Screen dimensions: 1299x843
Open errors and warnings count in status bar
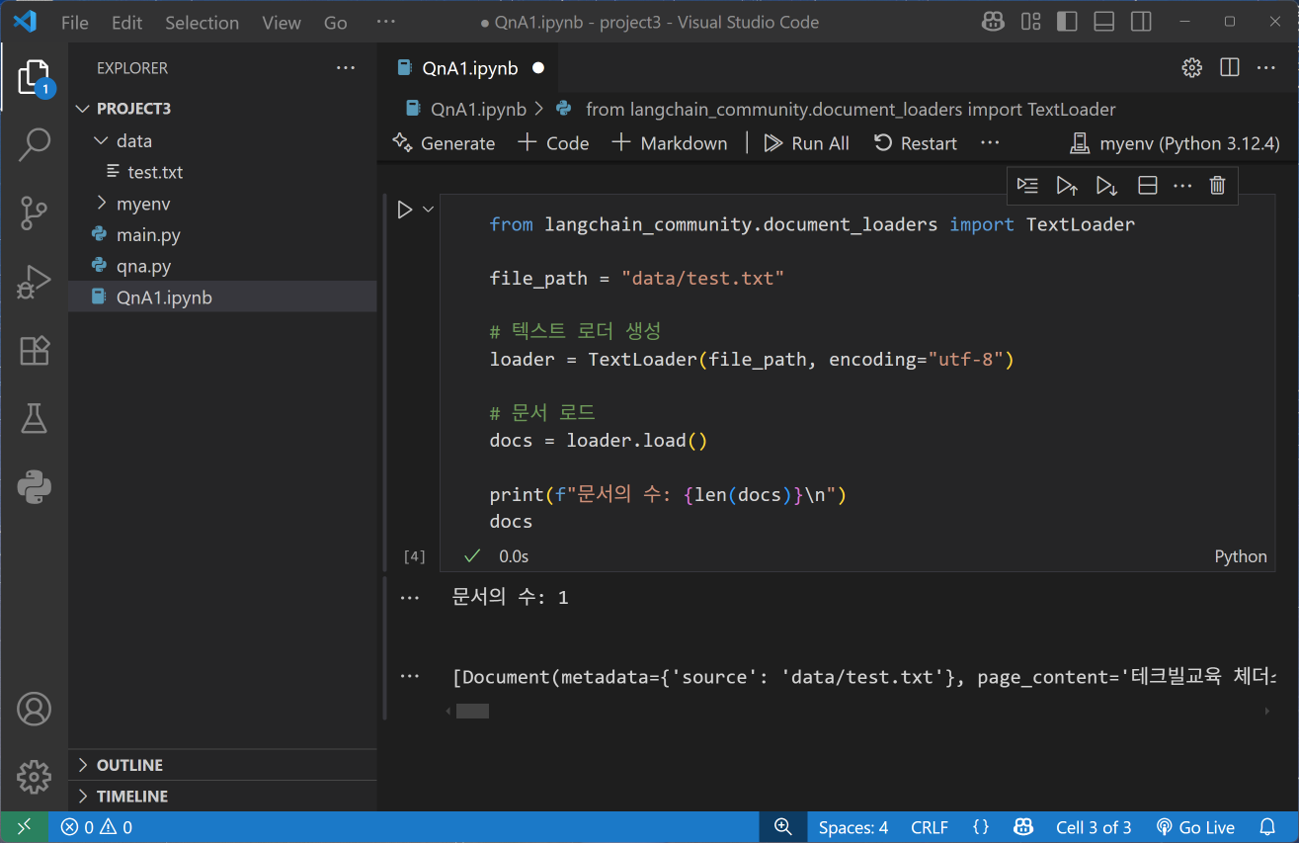[96, 827]
